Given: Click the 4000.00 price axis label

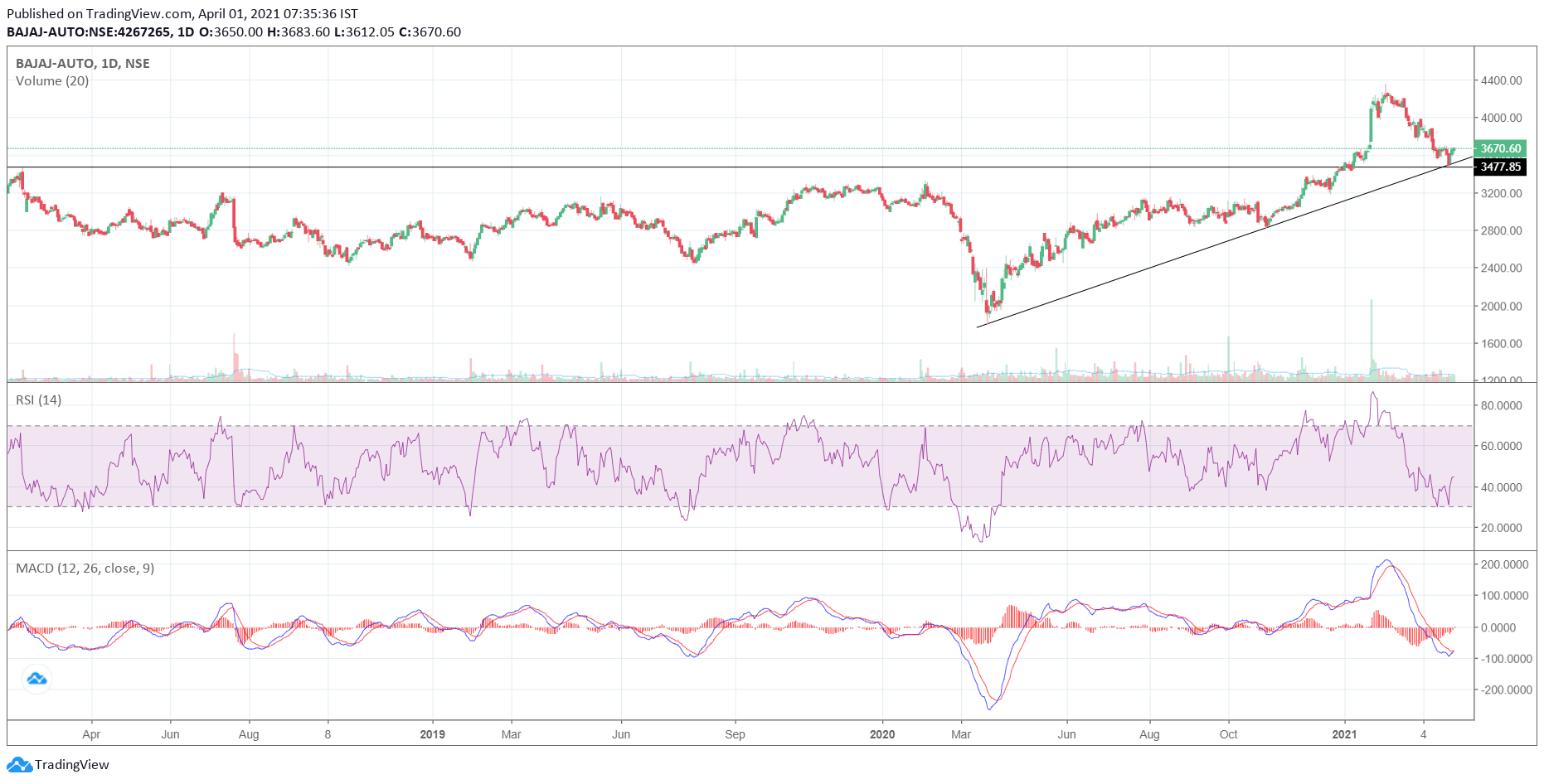Looking at the screenshot, I should [1502, 118].
